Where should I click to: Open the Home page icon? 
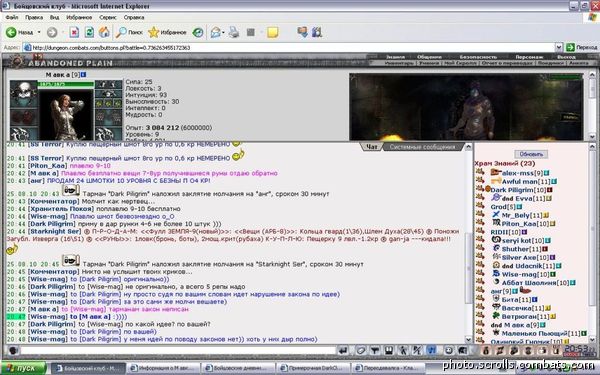pyautogui.click(x=104, y=33)
